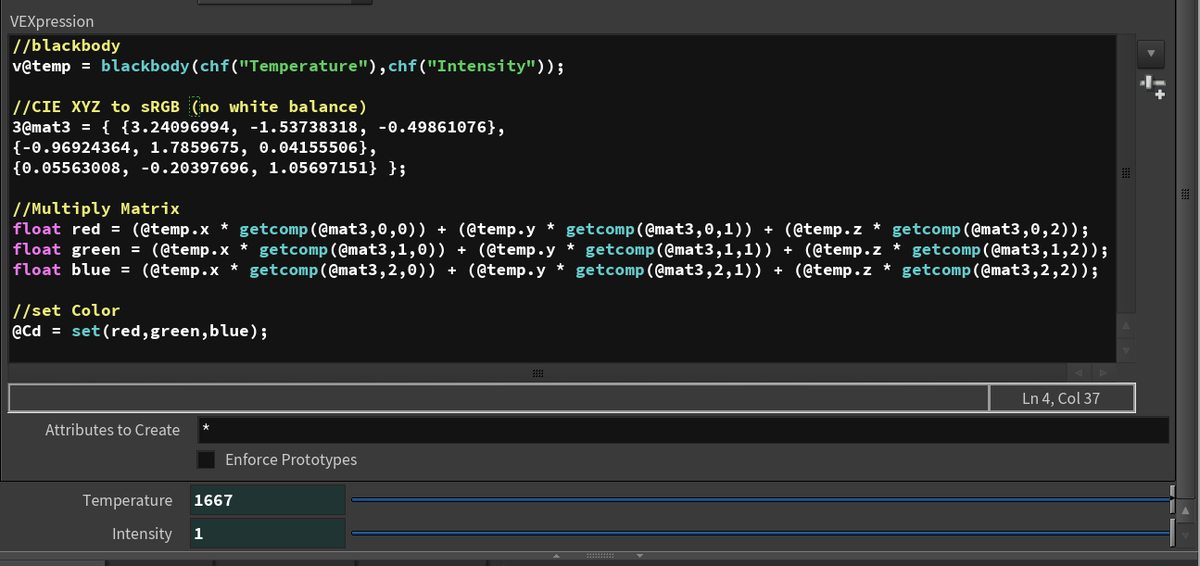Click the Intensity value field
This screenshot has width=1200, height=566.
click(267, 534)
